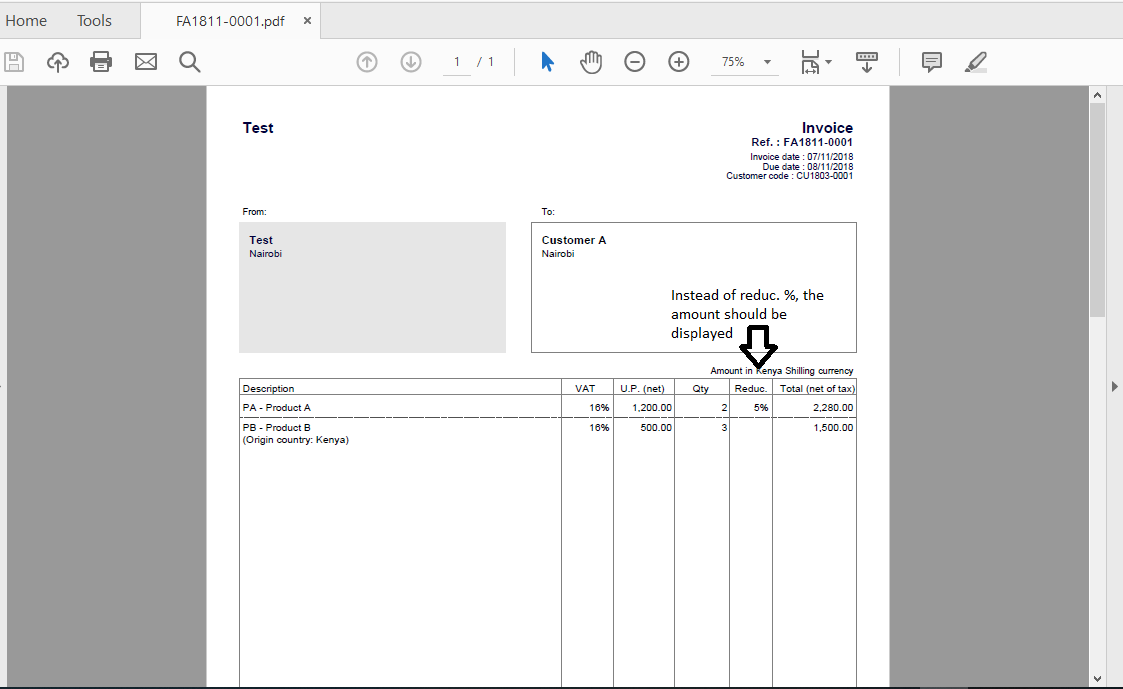
Task: Click the Product A quantity value 2
Action: click(724, 408)
